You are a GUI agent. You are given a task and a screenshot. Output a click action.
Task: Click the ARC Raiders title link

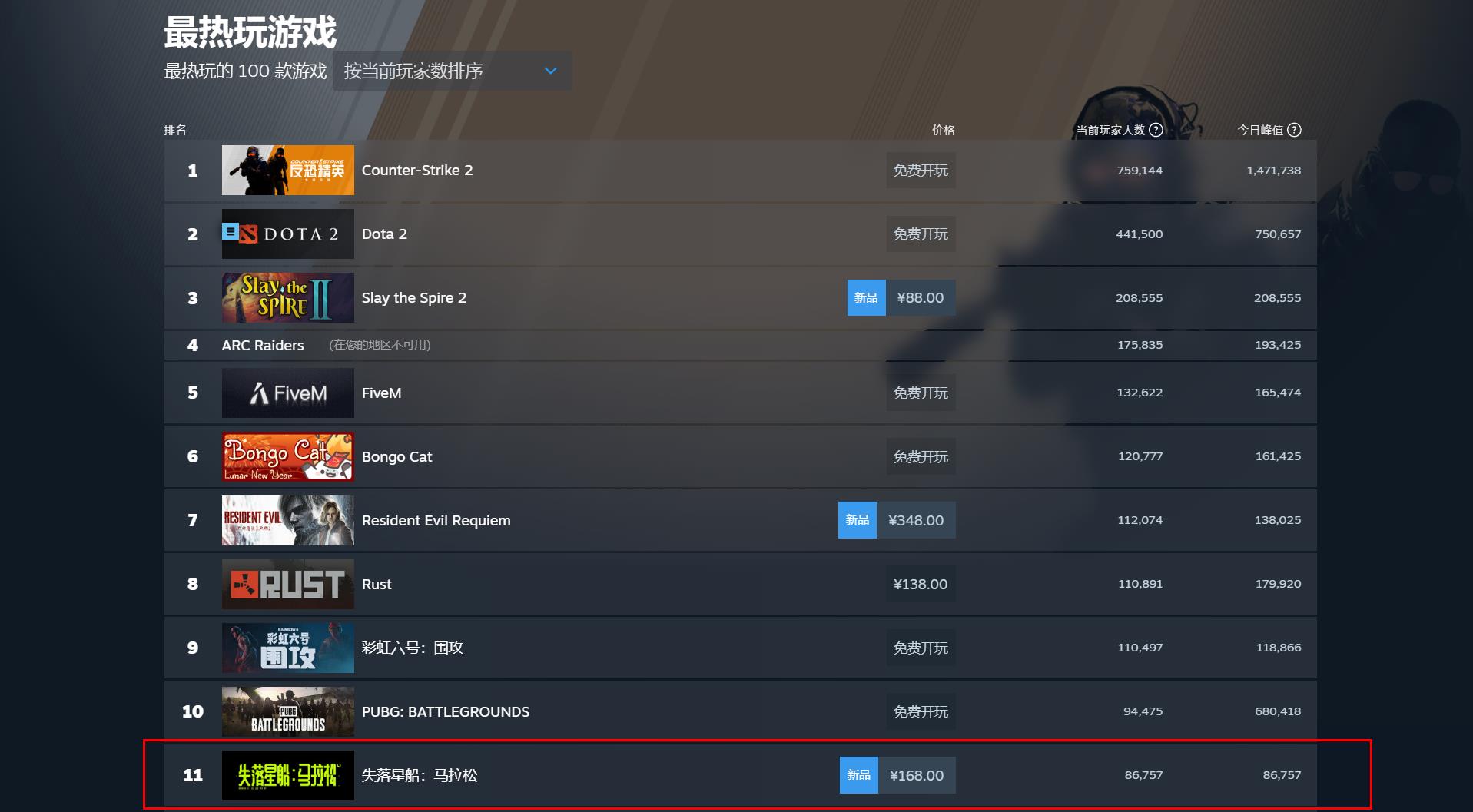click(263, 345)
